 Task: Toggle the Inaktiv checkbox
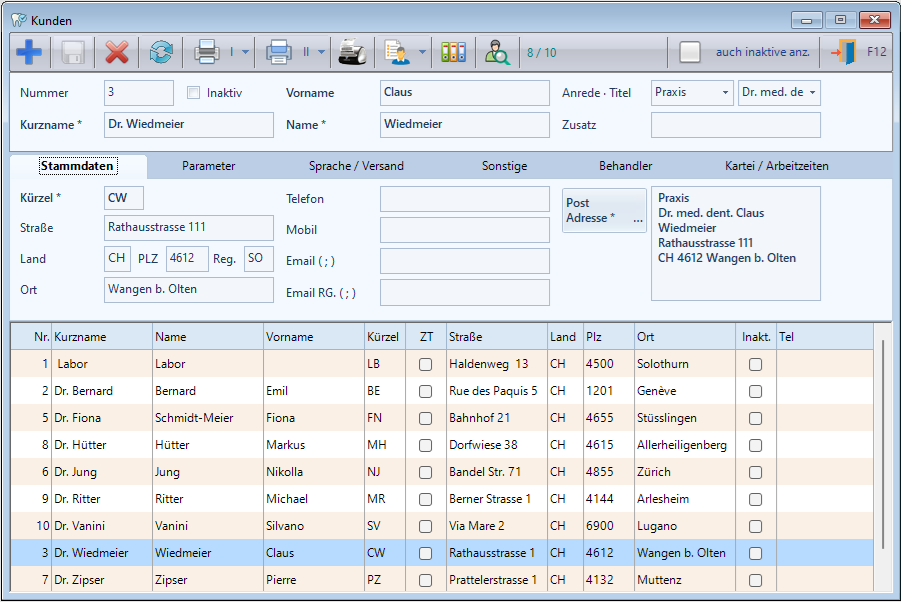194,93
